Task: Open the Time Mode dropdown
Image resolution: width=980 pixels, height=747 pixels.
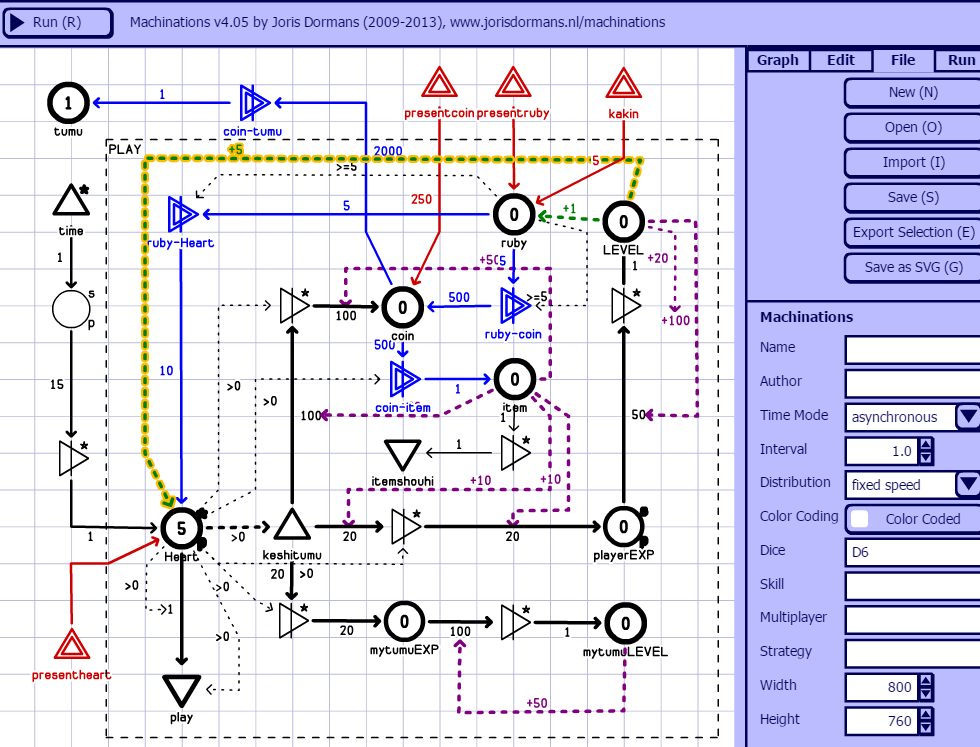Action: (967, 416)
